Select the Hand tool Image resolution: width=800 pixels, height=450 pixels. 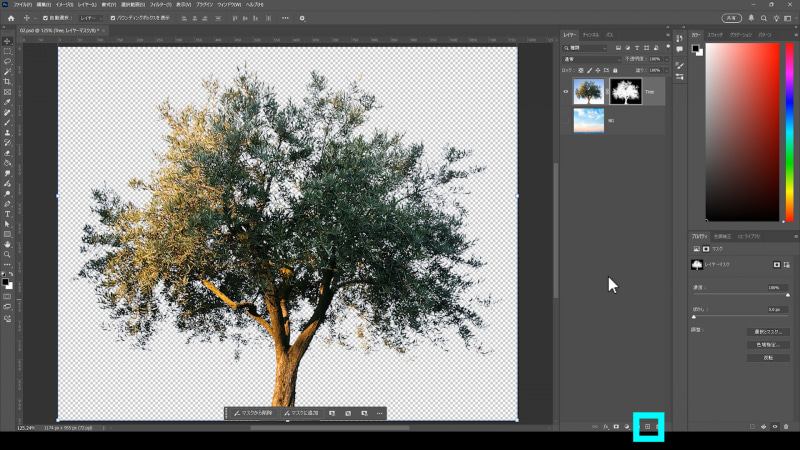click(x=7, y=244)
